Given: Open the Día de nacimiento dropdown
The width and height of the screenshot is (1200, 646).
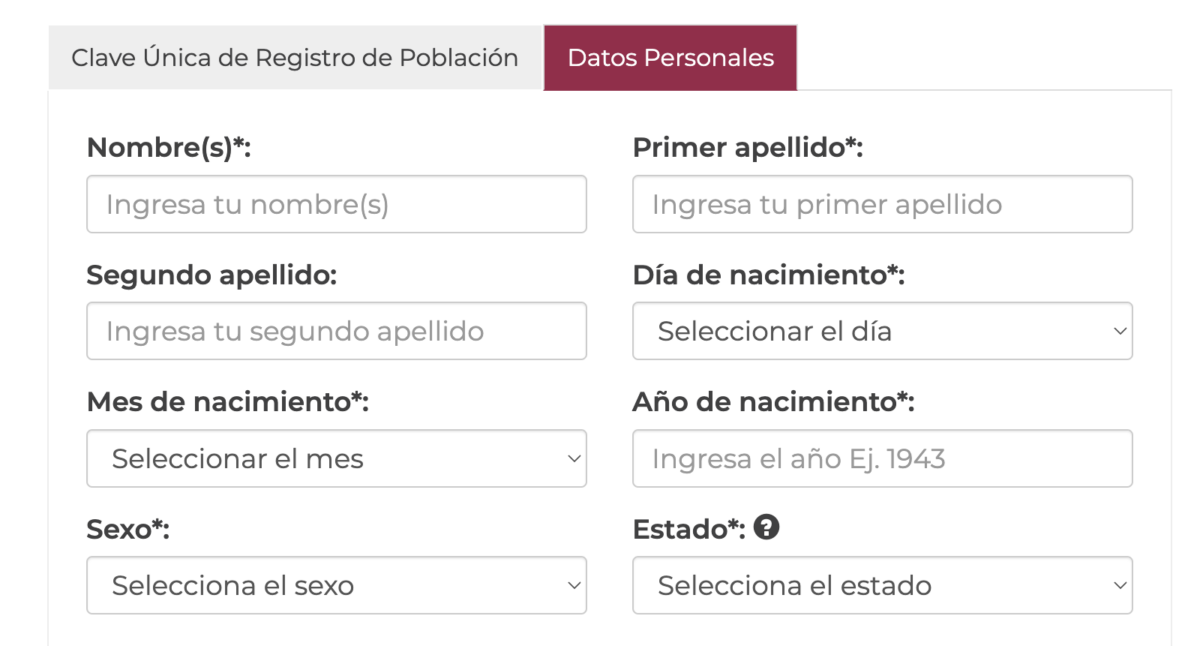Looking at the screenshot, I should pos(882,331).
